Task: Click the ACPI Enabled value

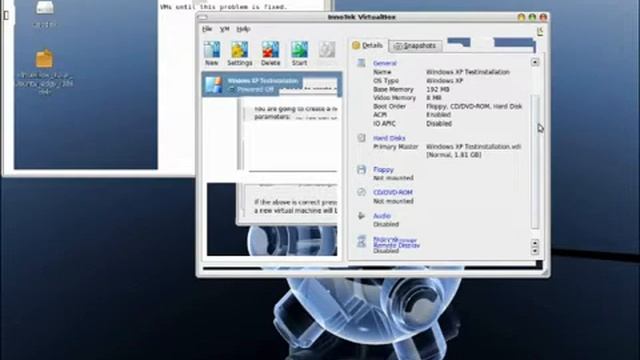Action: tap(438, 115)
